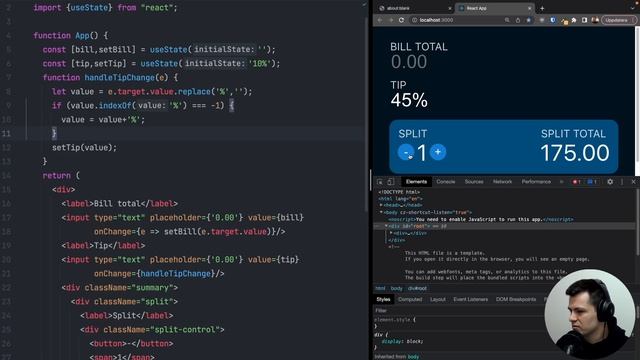Open the DevTools three-dot menu
The width and height of the screenshot is (640, 360).
(622, 182)
